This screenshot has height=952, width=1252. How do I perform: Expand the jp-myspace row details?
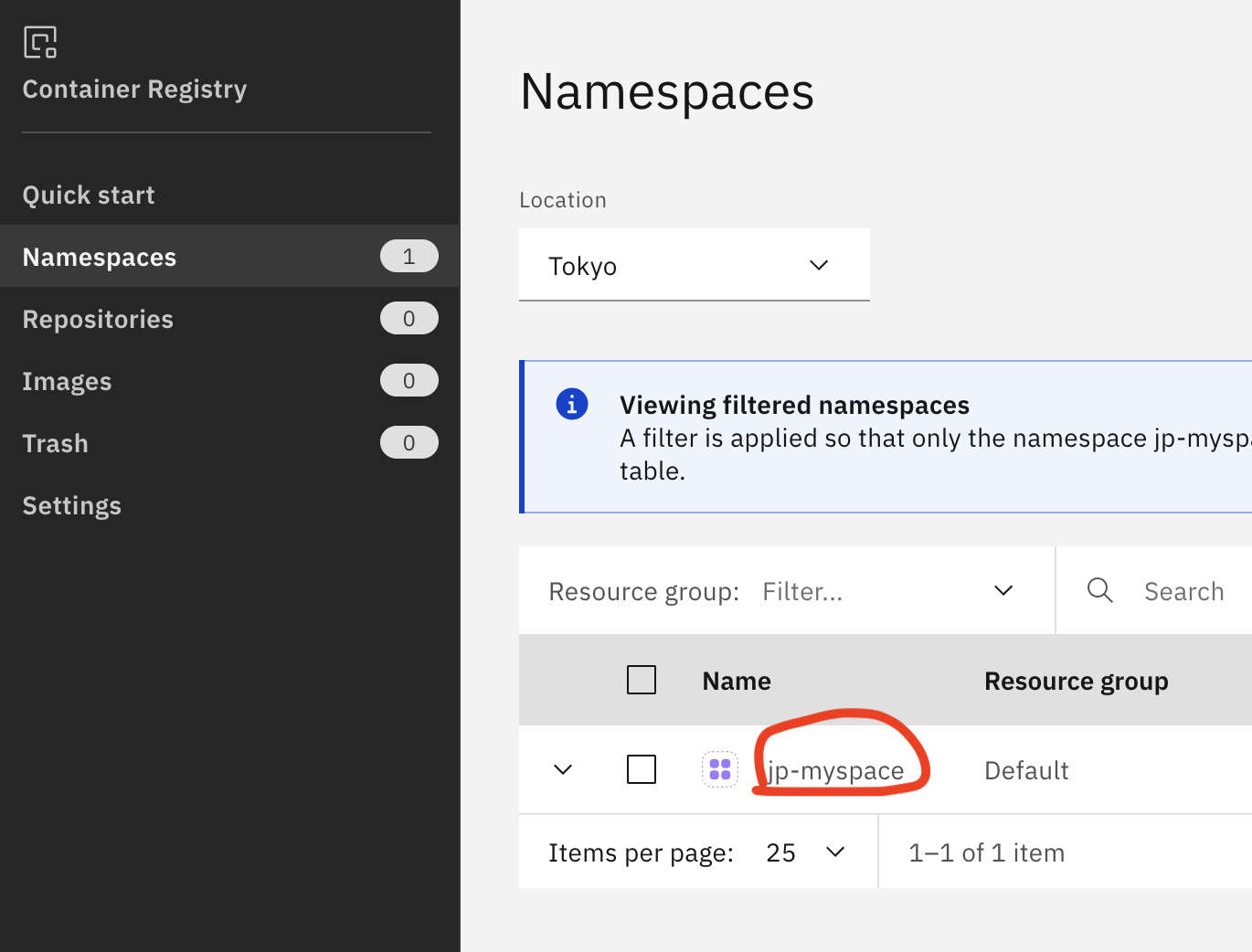(x=563, y=769)
